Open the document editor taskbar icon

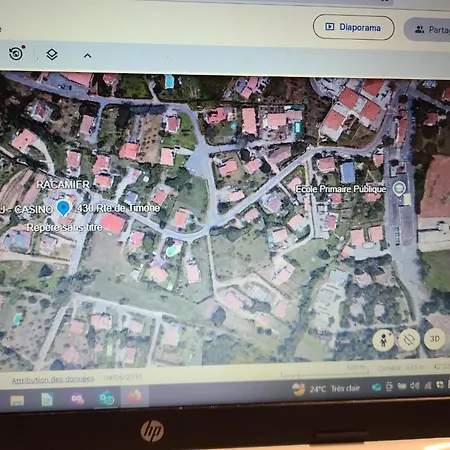(47, 399)
